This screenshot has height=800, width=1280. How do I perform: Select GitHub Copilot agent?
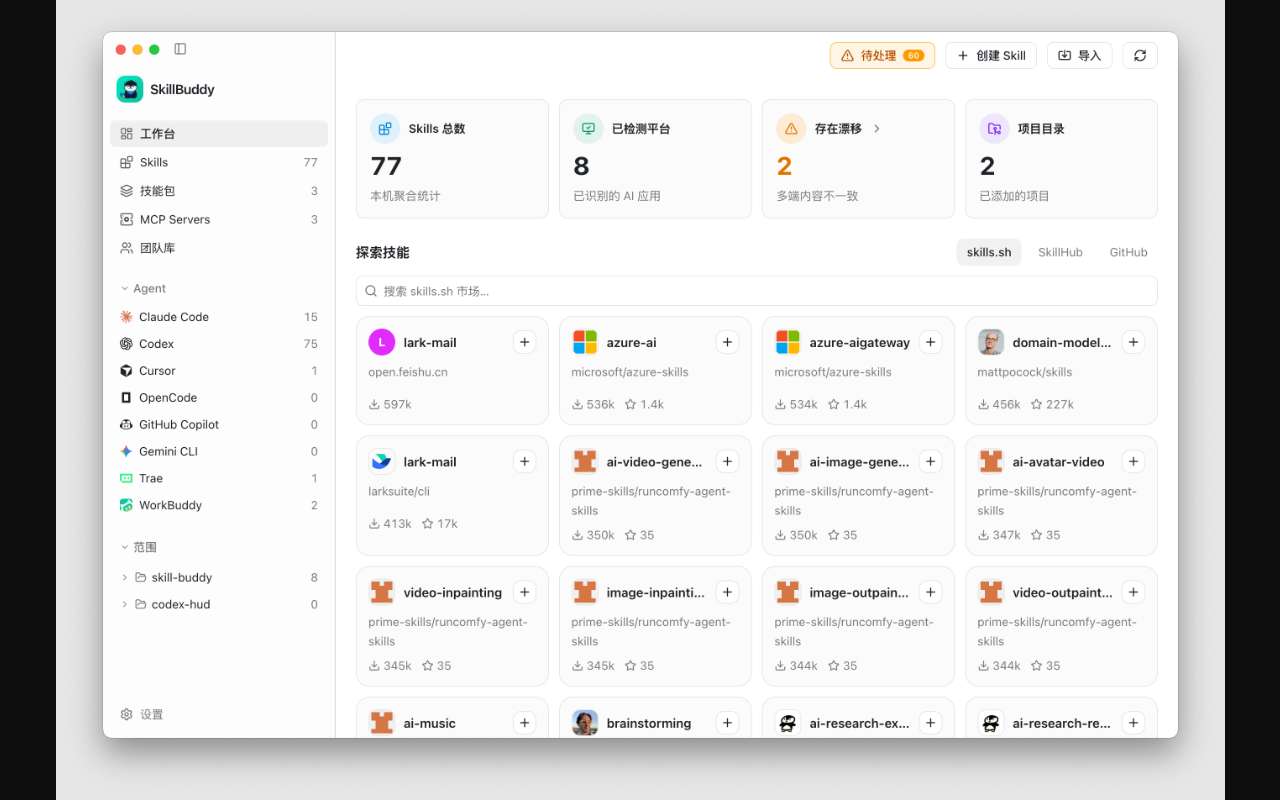(x=219, y=425)
